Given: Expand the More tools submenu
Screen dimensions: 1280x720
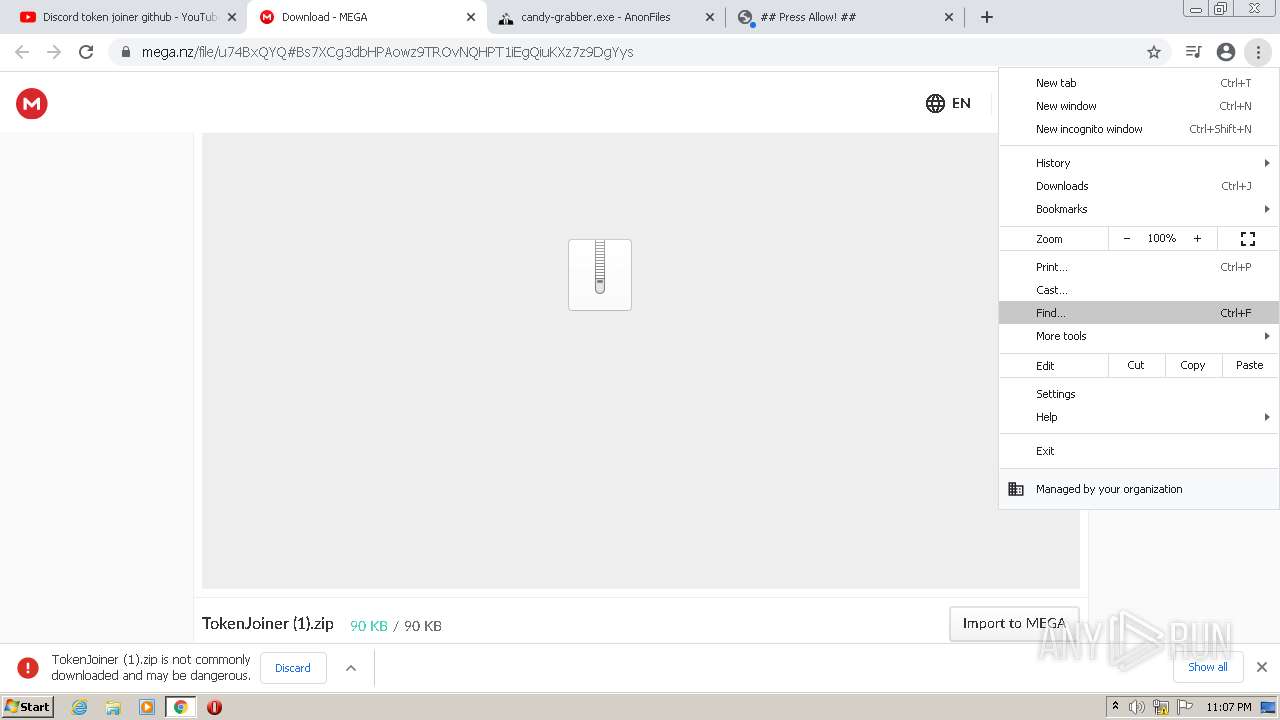Looking at the screenshot, I should click(x=1139, y=336).
